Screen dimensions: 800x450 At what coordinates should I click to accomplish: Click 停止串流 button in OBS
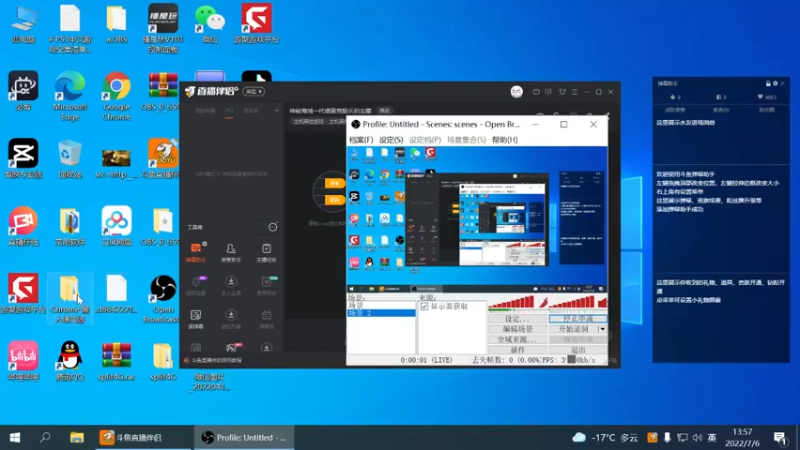coord(578,318)
